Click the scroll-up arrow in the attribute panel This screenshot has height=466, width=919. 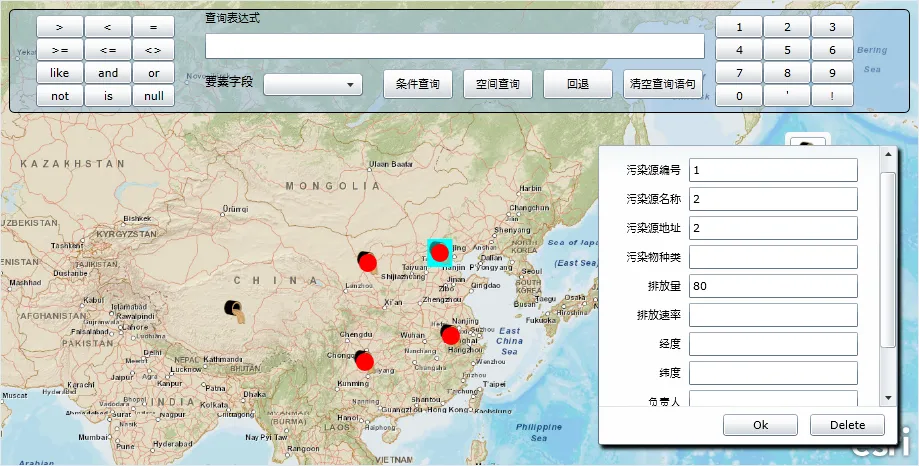pos(887,155)
